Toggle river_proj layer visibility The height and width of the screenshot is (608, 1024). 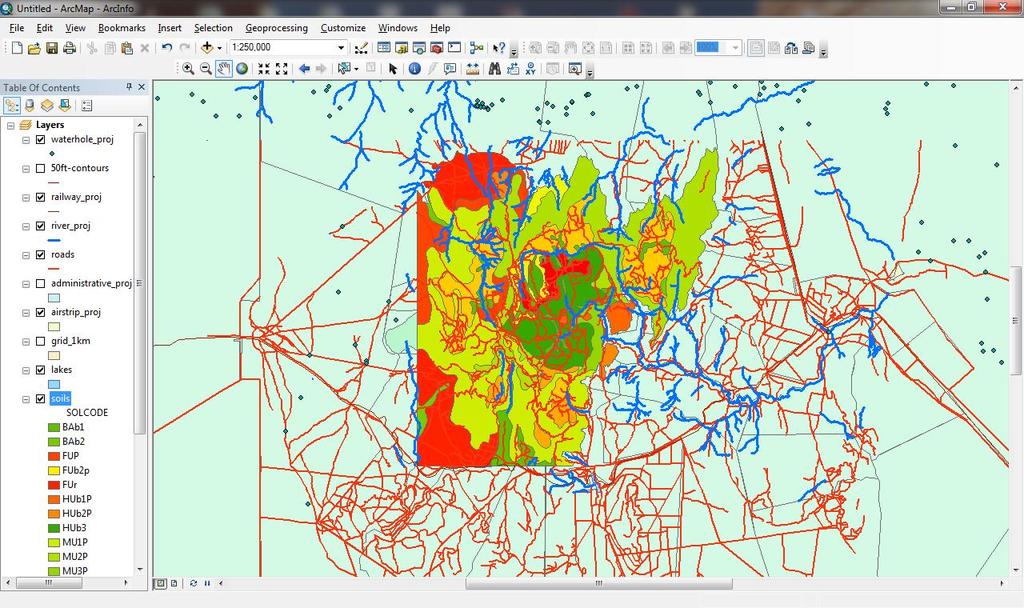(x=40, y=226)
